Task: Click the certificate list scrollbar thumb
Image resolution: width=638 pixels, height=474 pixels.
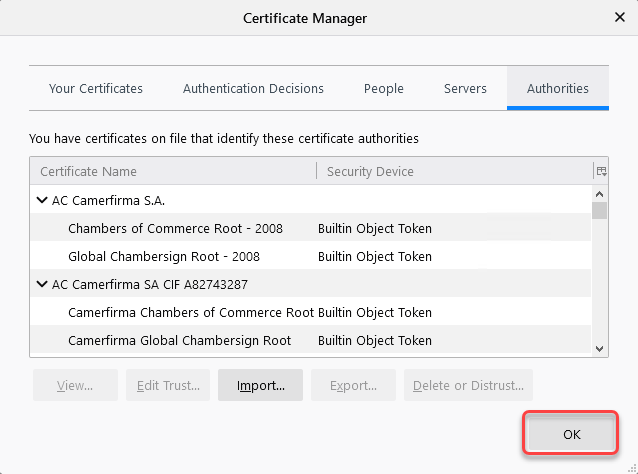Action: click(x=600, y=210)
